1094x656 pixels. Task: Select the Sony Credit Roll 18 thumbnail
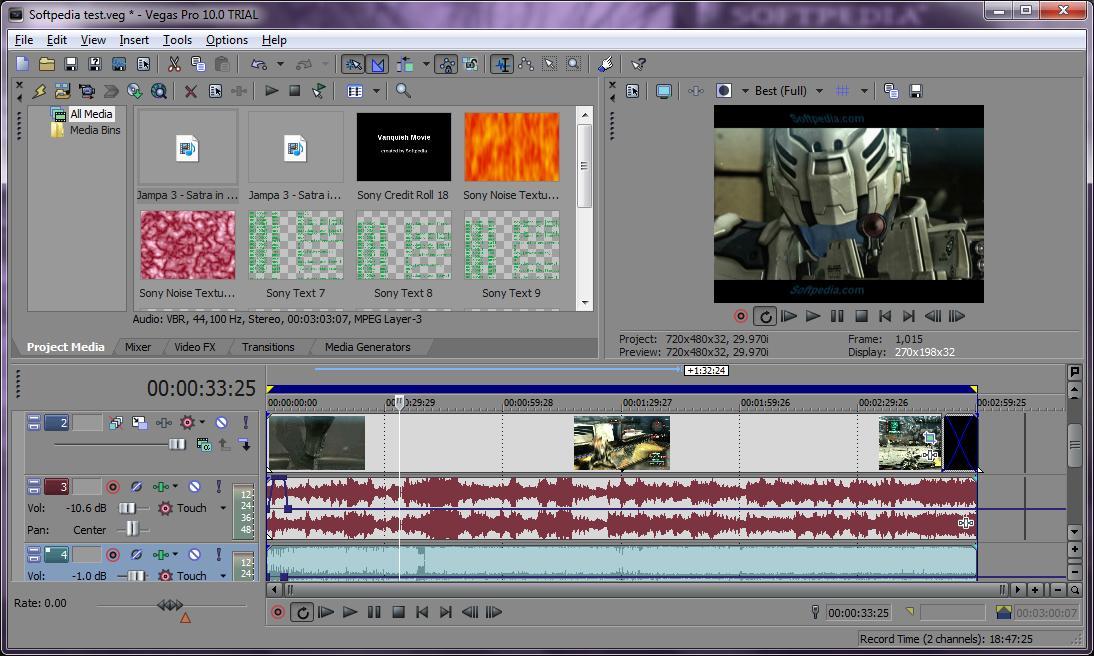[402, 148]
